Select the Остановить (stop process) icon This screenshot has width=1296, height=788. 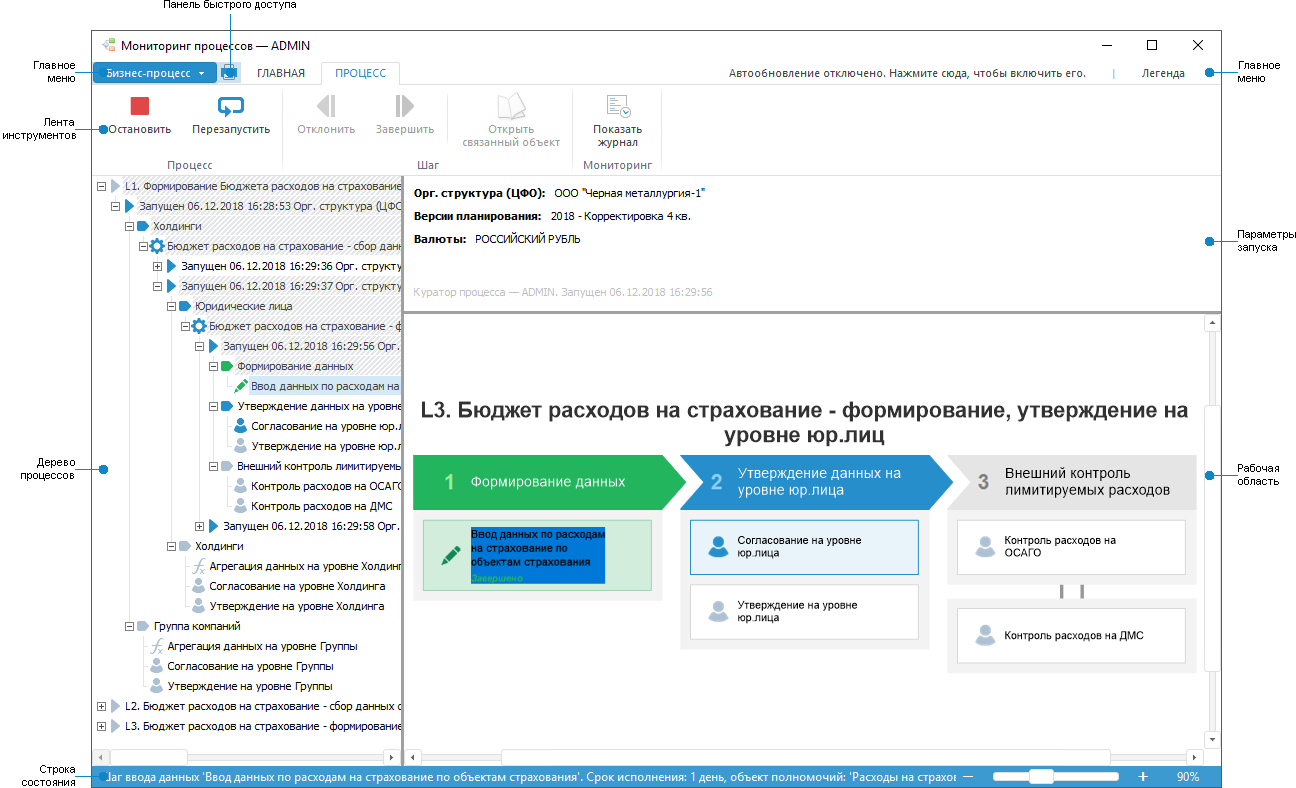point(137,104)
